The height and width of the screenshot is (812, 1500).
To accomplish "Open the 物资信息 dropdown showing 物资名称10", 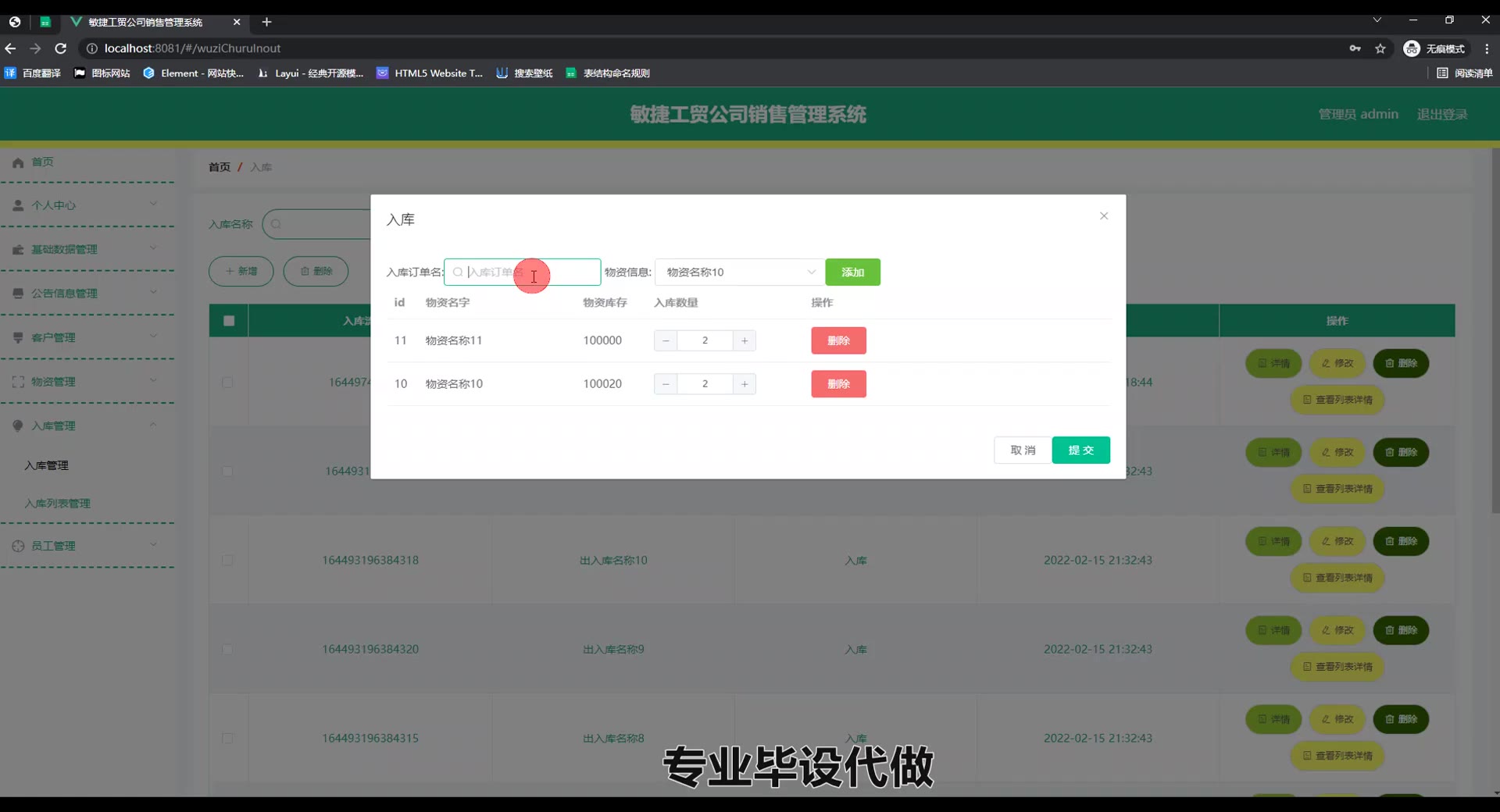I will pyautogui.click(x=739, y=272).
